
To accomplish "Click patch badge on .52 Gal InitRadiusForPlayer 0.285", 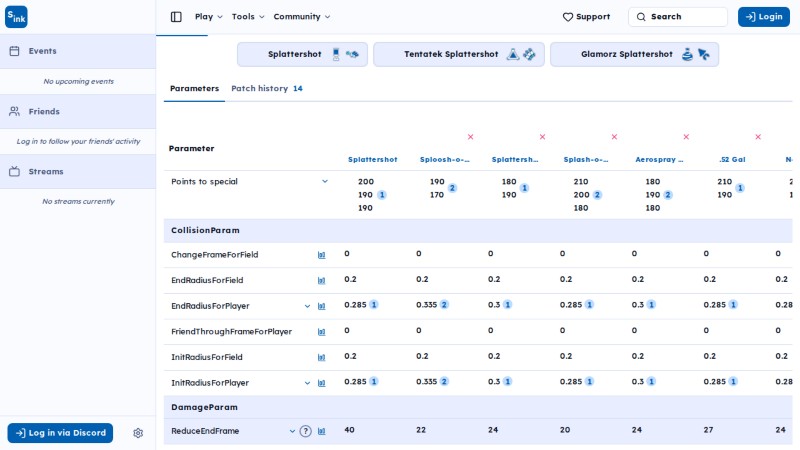I will point(733,381).
